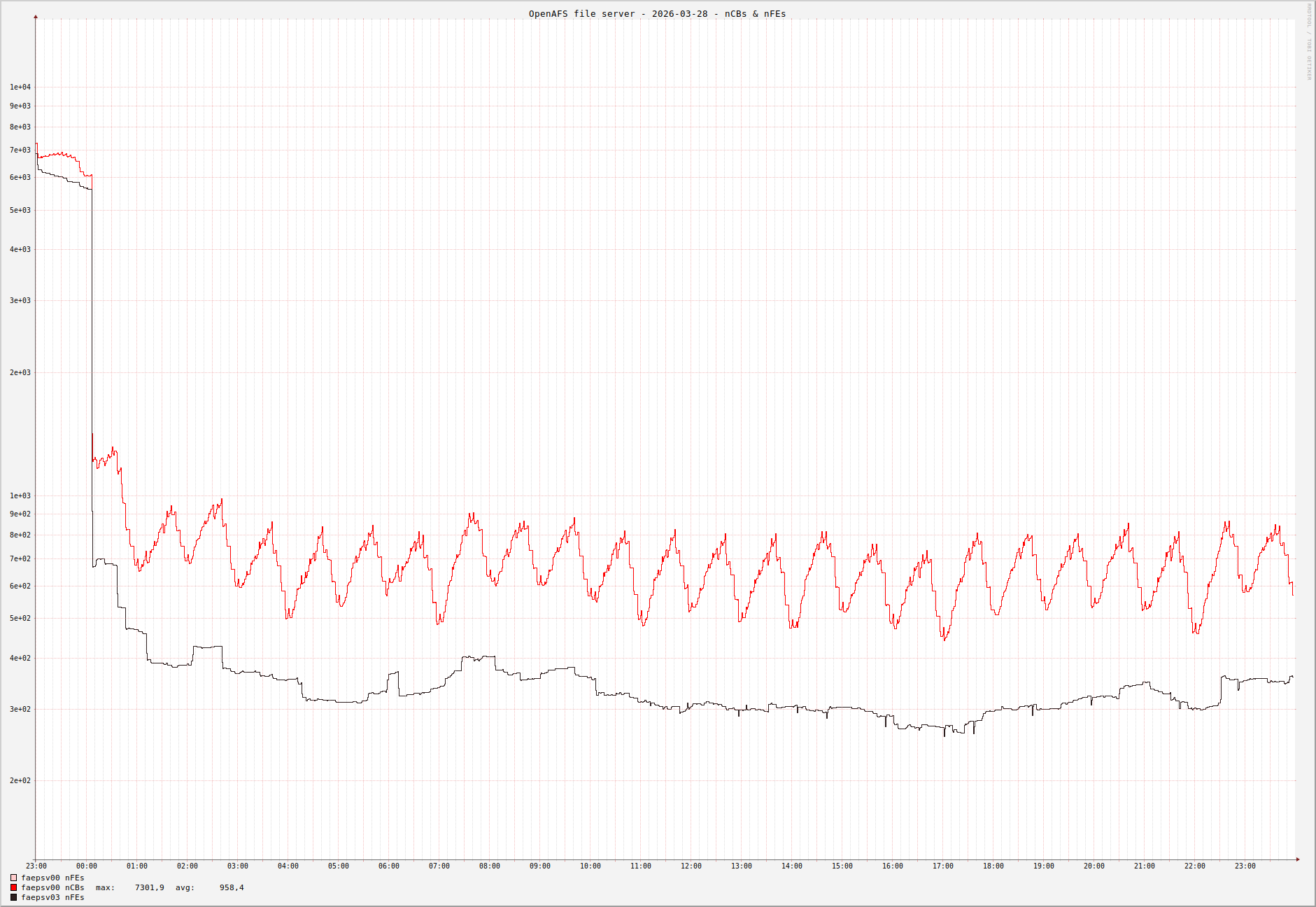Click the 1e+04 y-axis label
This screenshot has width=1316, height=907.
point(20,87)
